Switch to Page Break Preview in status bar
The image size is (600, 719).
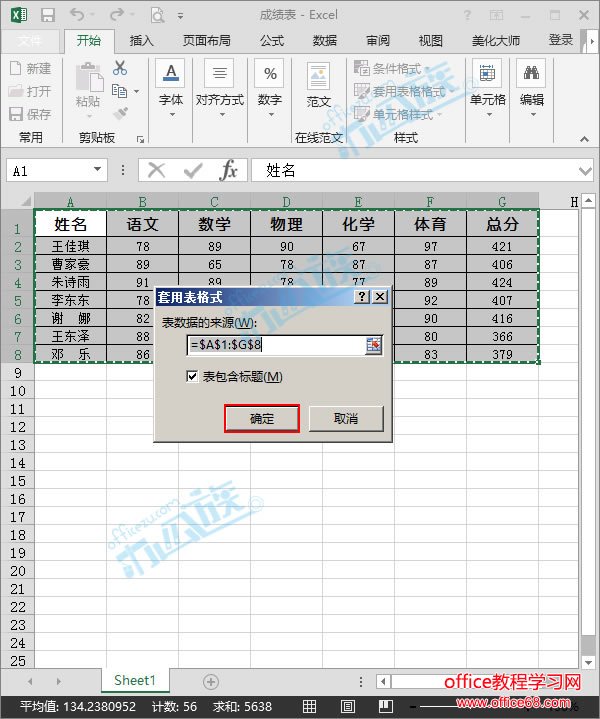(x=386, y=706)
